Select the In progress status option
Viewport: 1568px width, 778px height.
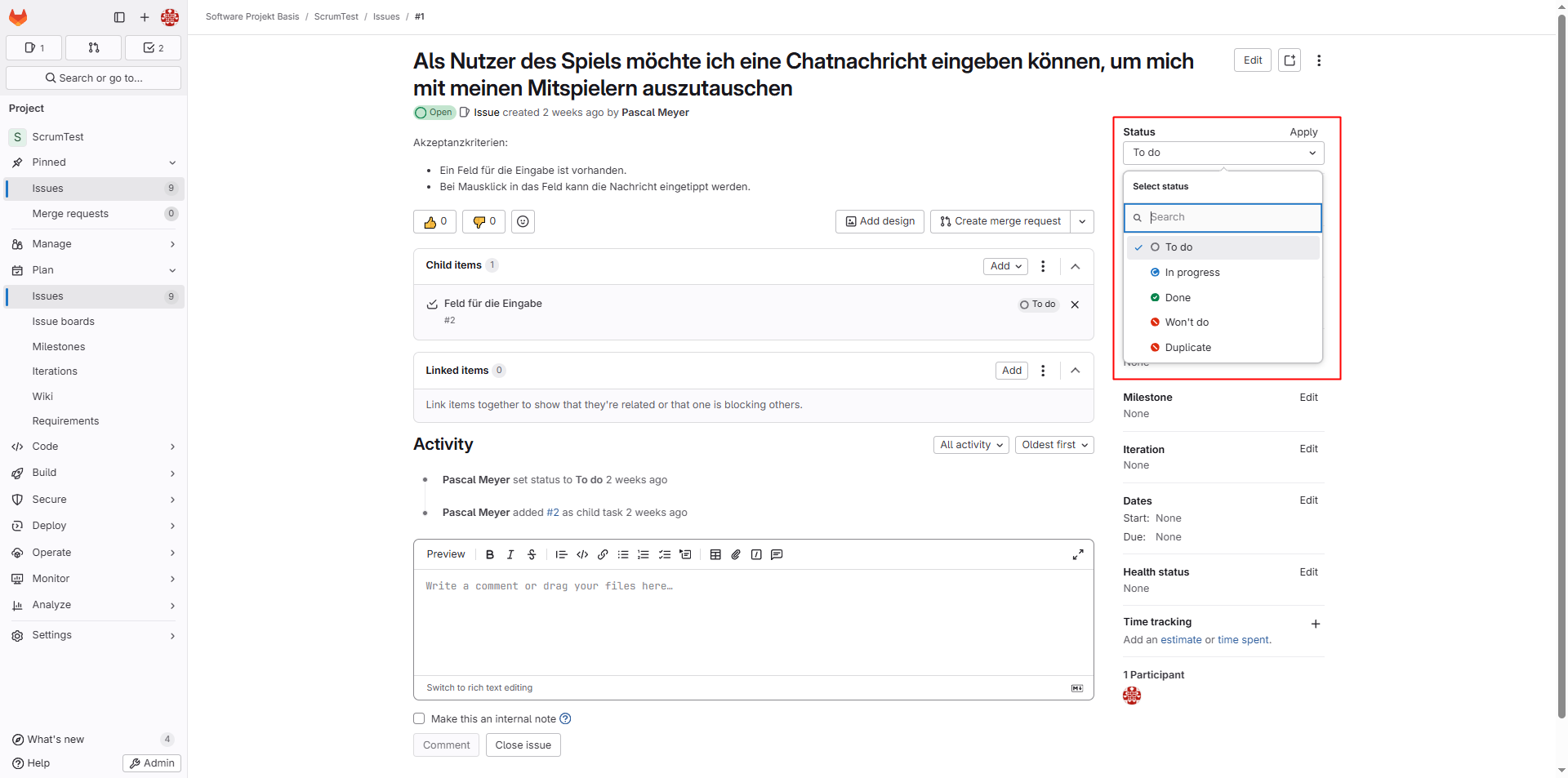pyautogui.click(x=1192, y=273)
